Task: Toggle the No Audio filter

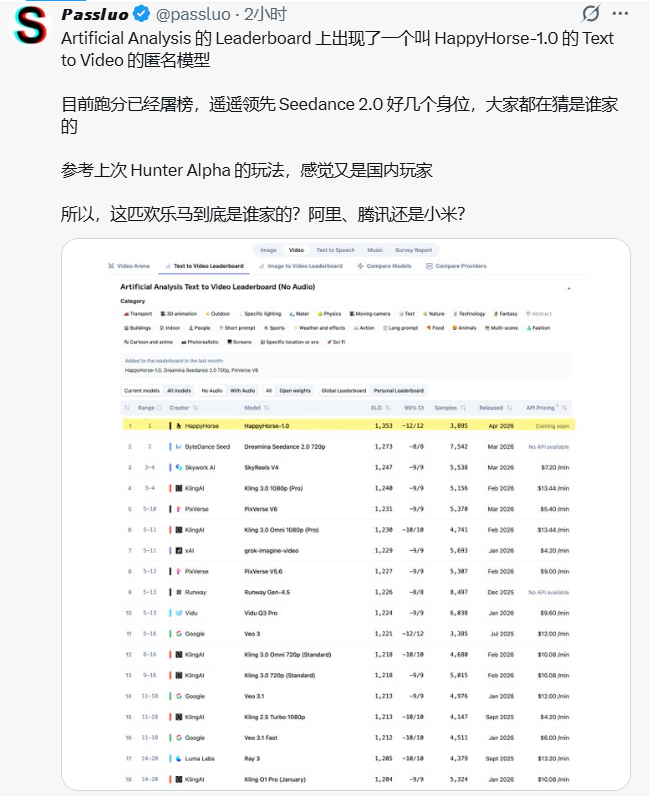Action: 211,390
